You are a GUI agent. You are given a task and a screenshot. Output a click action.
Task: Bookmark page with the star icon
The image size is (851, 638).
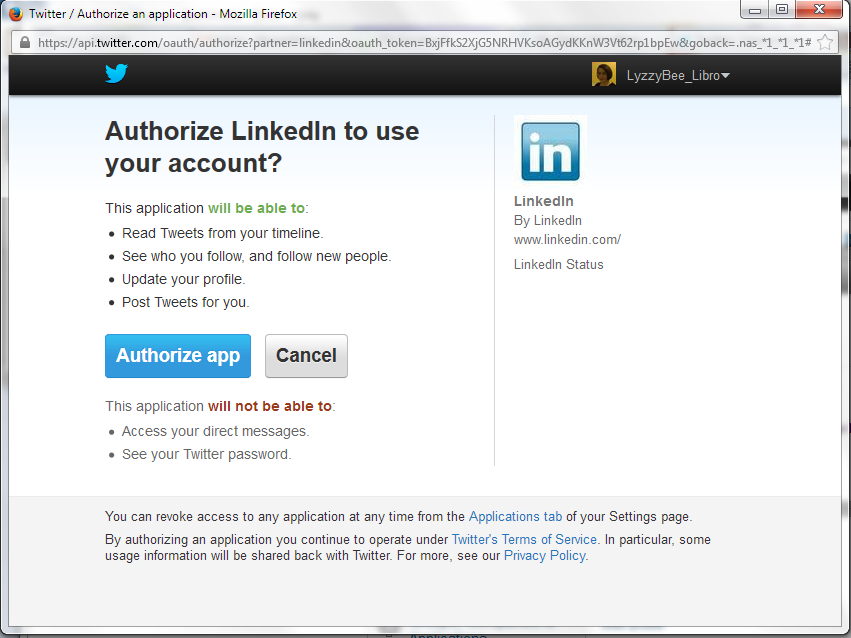tap(825, 43)
